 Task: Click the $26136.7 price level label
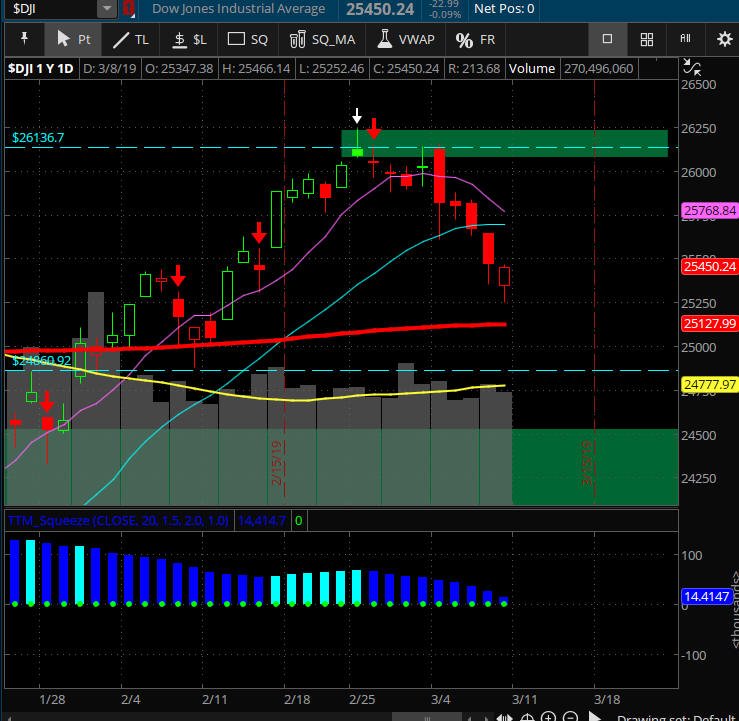point(38,138)
